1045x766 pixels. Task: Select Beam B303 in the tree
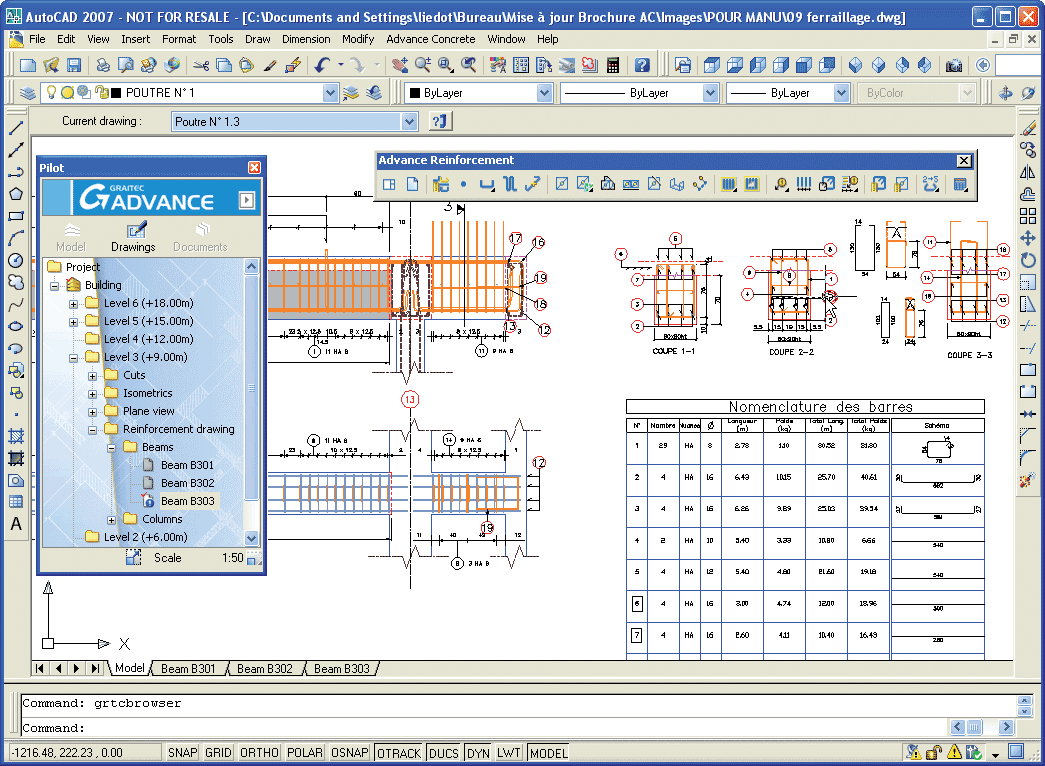pyautogui.click(x=187, y=501)
